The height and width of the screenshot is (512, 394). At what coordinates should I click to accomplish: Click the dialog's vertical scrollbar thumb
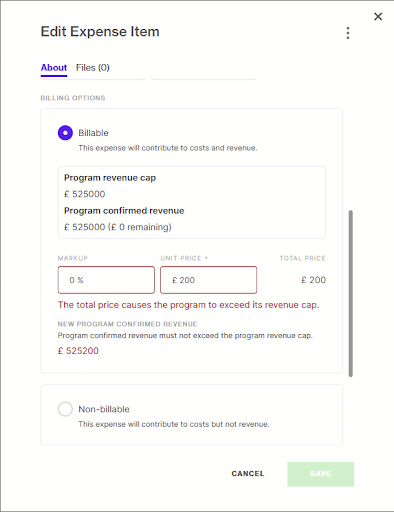(x=350, y=293)
